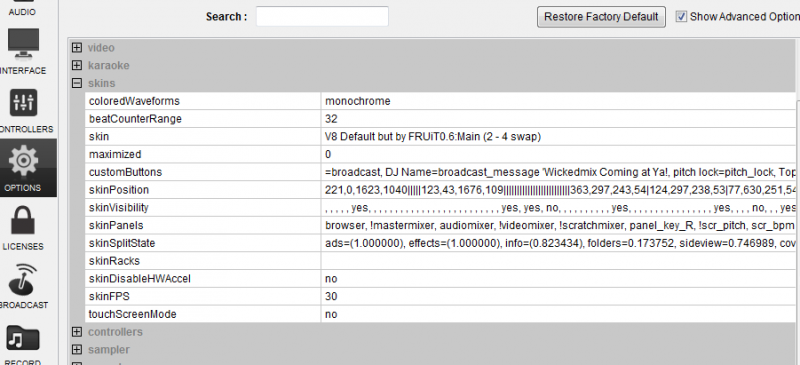Open the Interface monitor icon
The width and height of the screenshot is (800, 365).
coord(23,43)
